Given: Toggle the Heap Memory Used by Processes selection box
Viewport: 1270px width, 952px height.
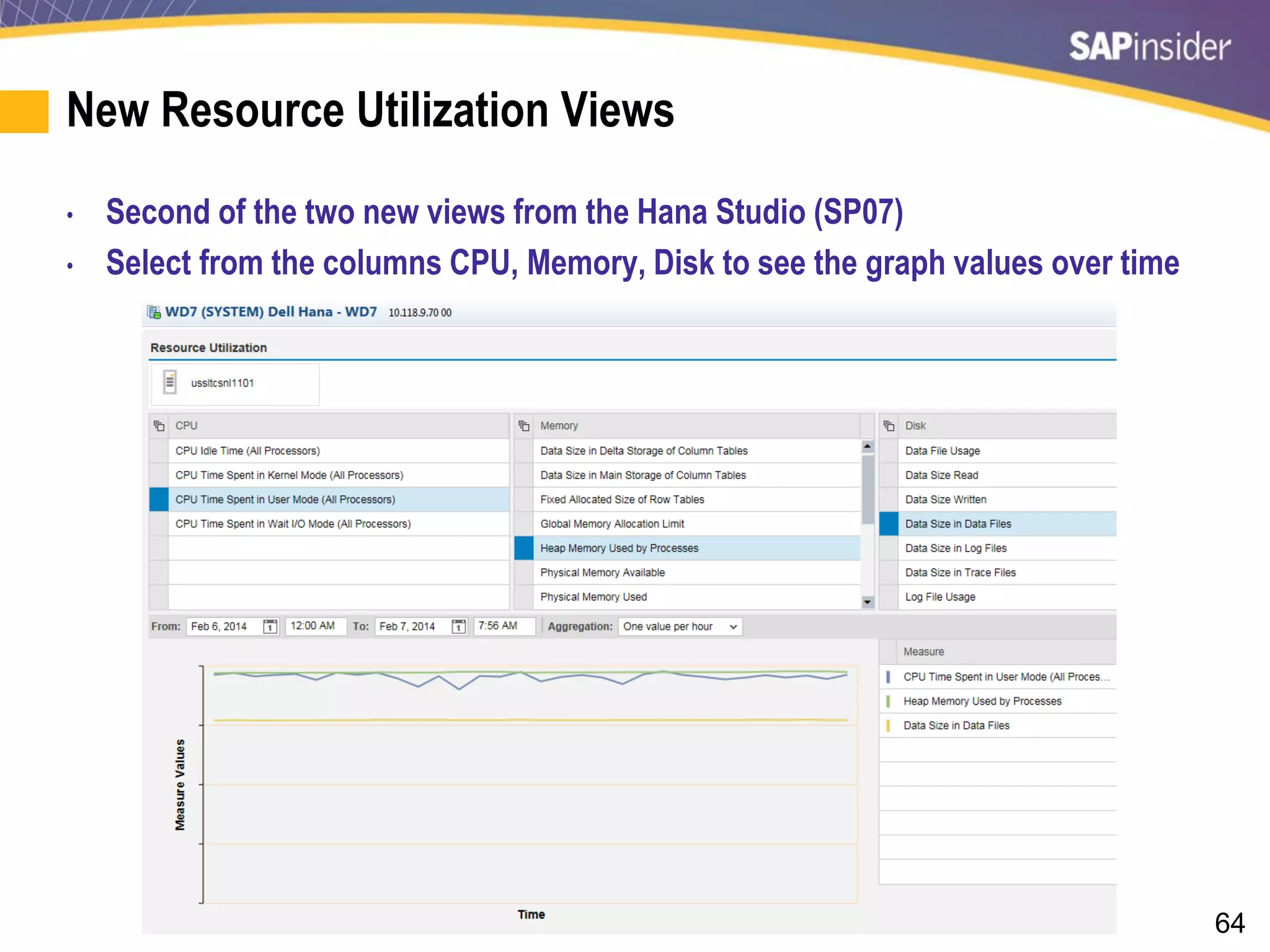Looking at the screenshot, I should tap(524, 548).
